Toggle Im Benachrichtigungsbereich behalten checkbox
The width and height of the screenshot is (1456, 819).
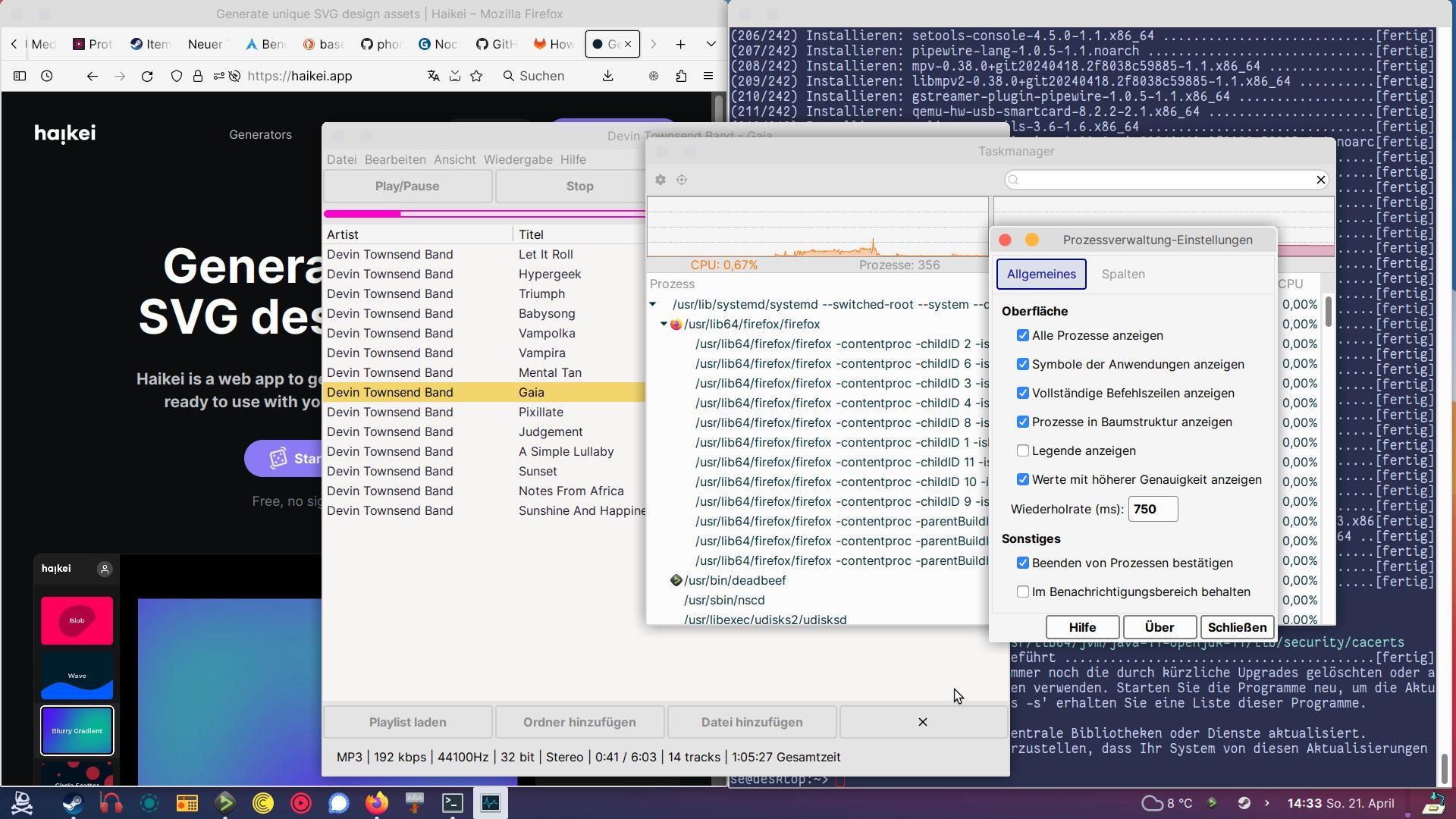click(1023, 591)
